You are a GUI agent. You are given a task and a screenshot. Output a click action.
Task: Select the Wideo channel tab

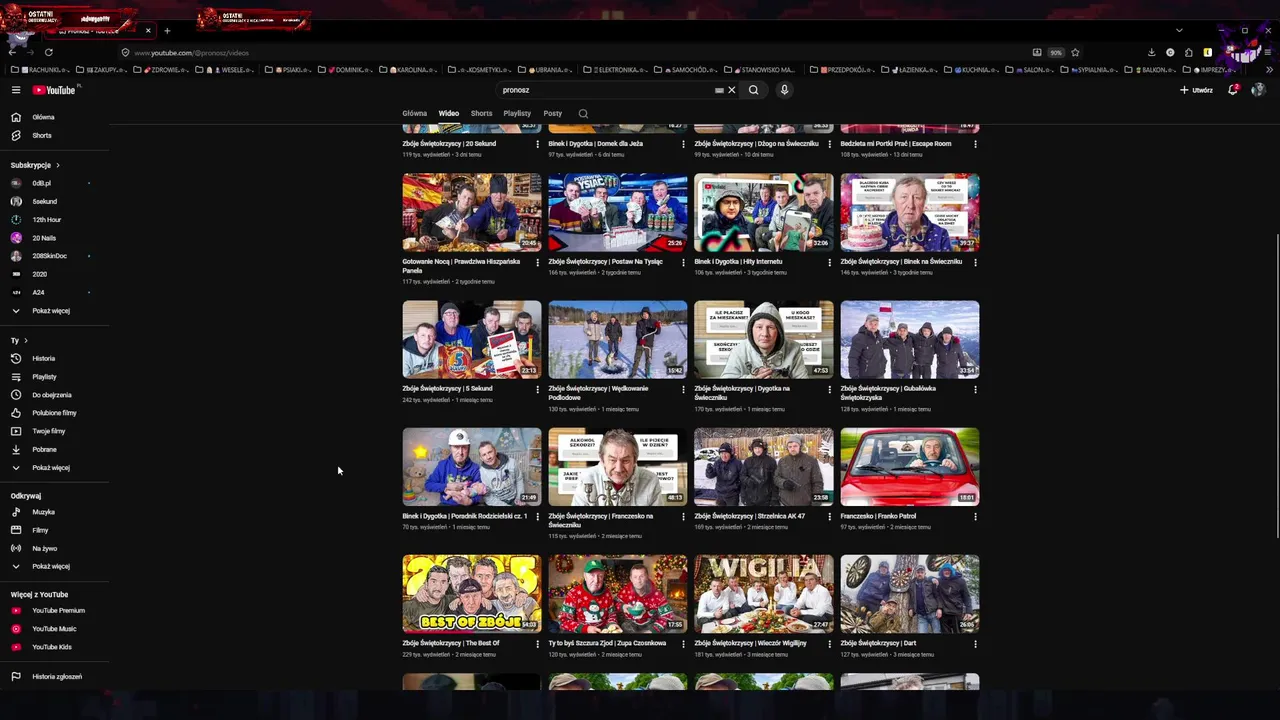[449, 114]
